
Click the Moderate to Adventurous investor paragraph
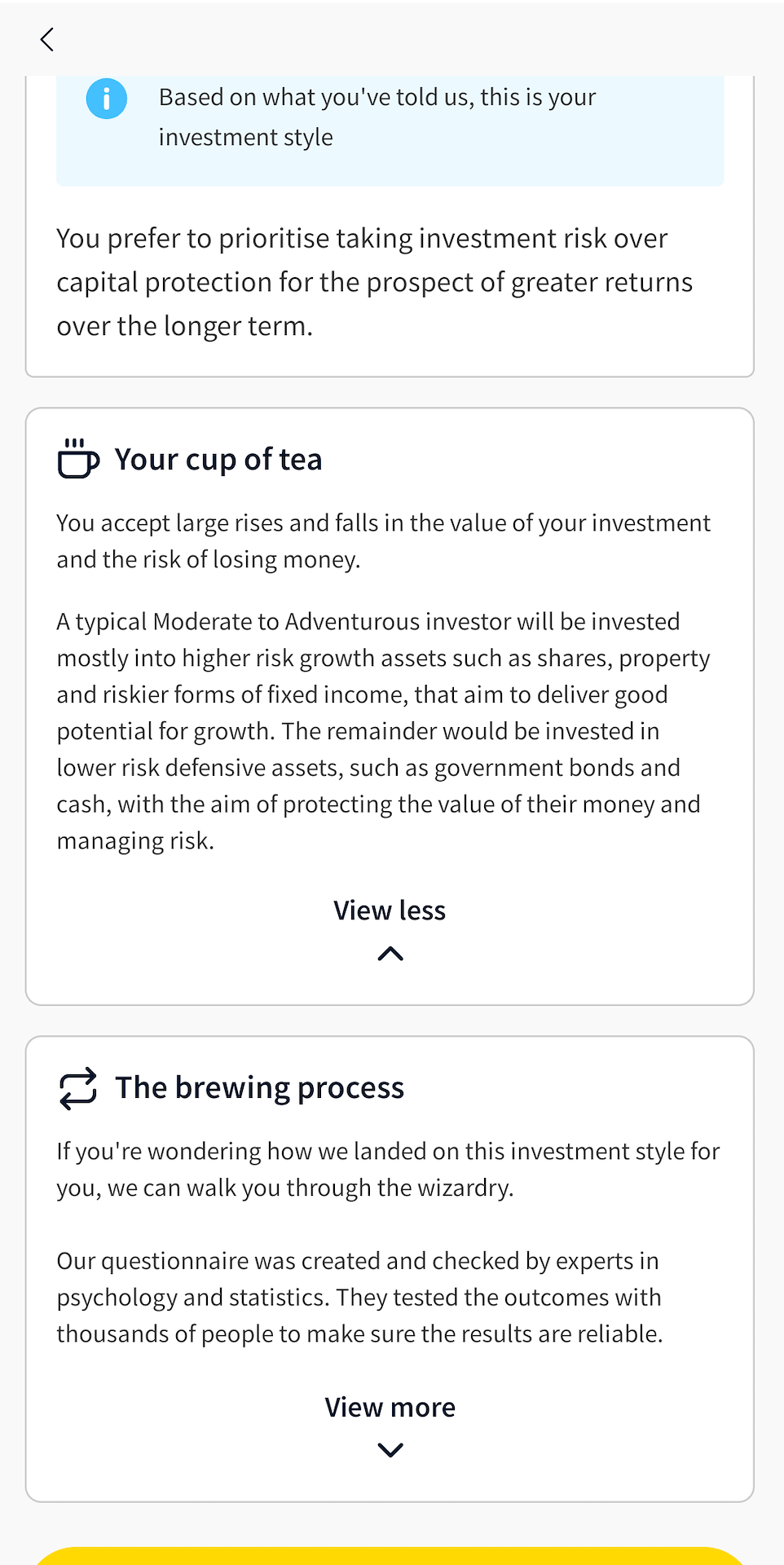pos(383,730)
